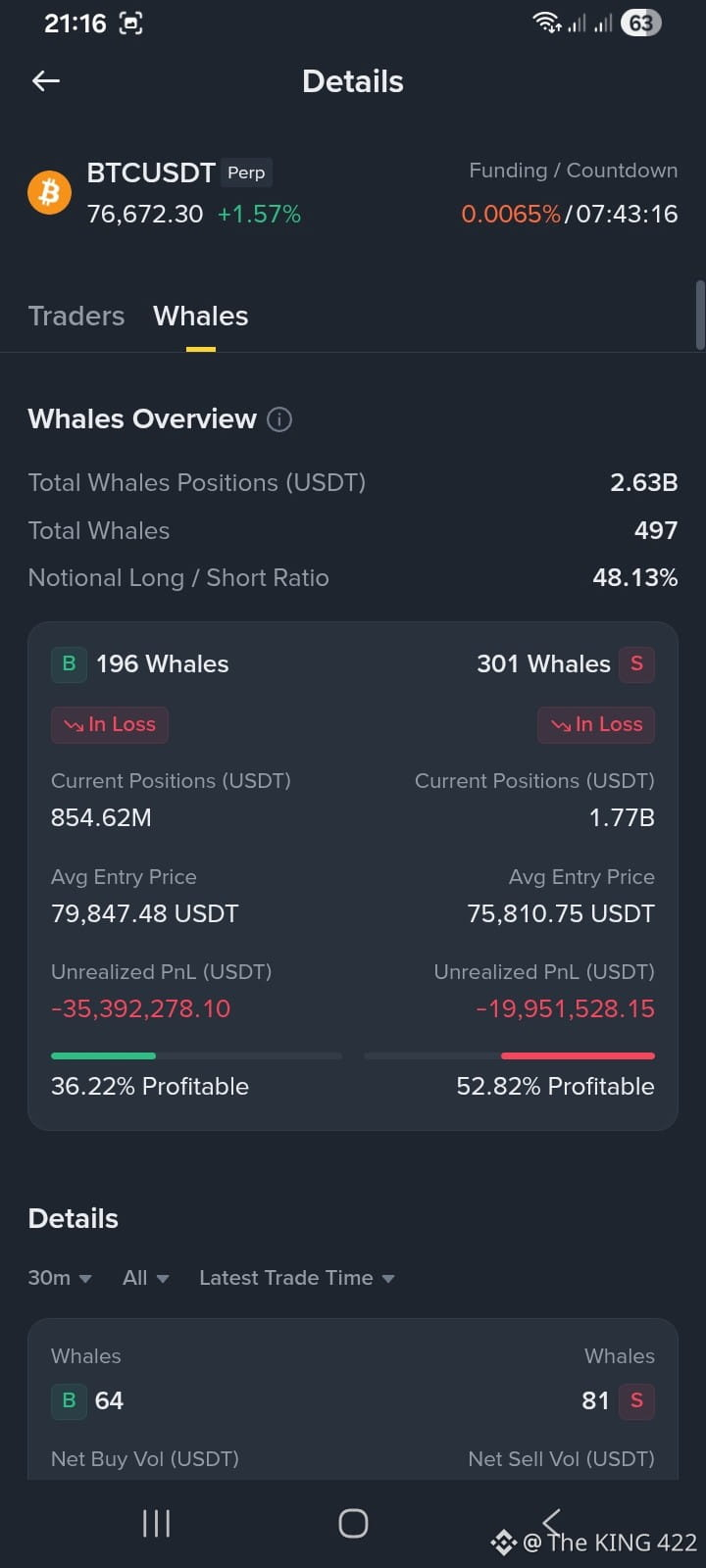This screenshot has height=1568, width=706.
Task: Tap the red S badge beside 301 Whales
Action: click(636, 663)
